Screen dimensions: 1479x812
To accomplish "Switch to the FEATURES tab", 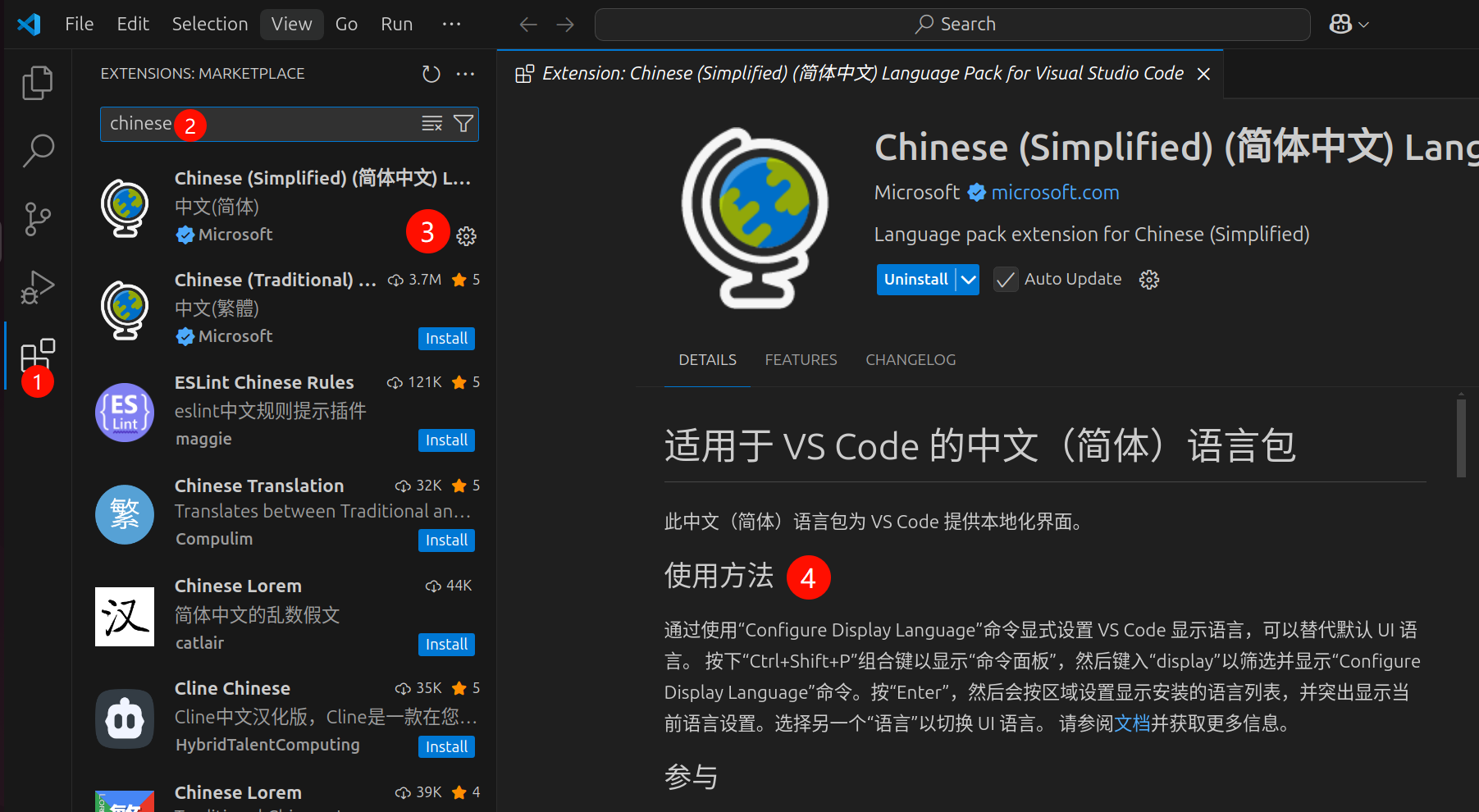I will pyautogui.click(x=801, y=359).
